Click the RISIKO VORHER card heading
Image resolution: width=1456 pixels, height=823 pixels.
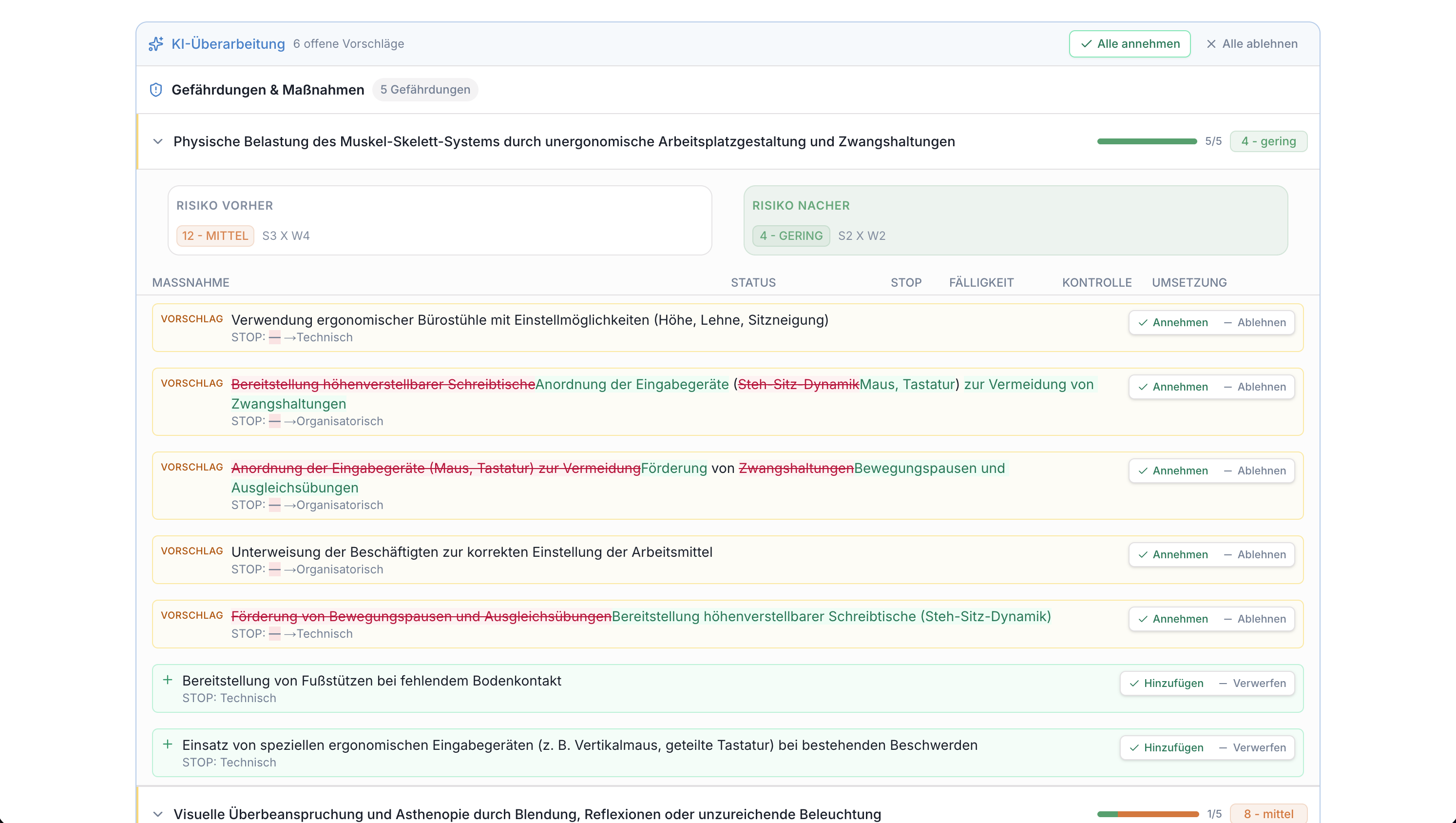(224, 205)
